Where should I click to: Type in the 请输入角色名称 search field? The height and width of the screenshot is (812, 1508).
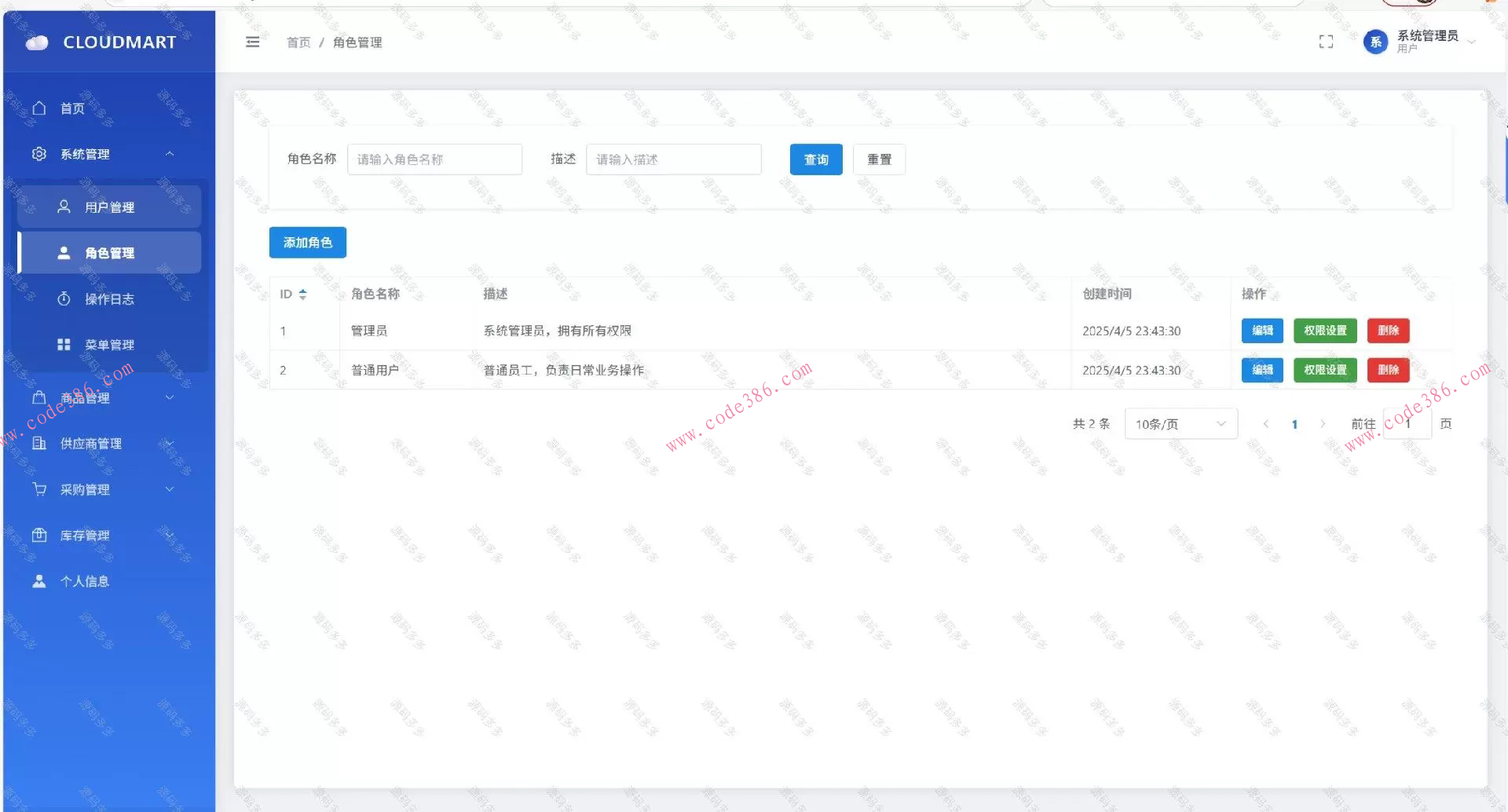(x=434, y=159)
